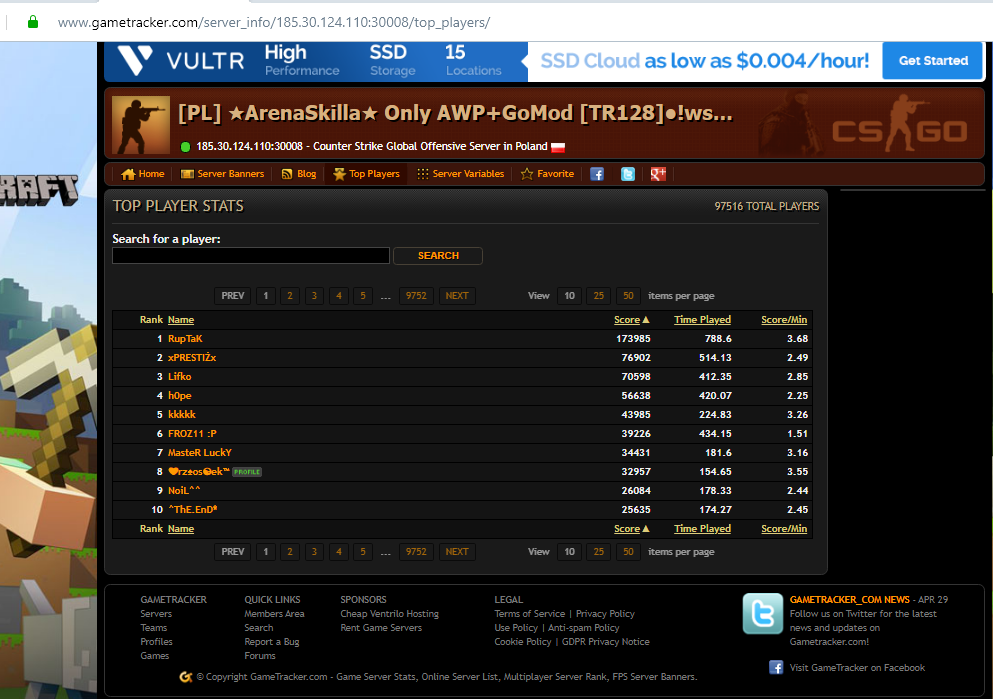Open the Server Banners tab
993x700 pixels.
(x=222, y=174)
